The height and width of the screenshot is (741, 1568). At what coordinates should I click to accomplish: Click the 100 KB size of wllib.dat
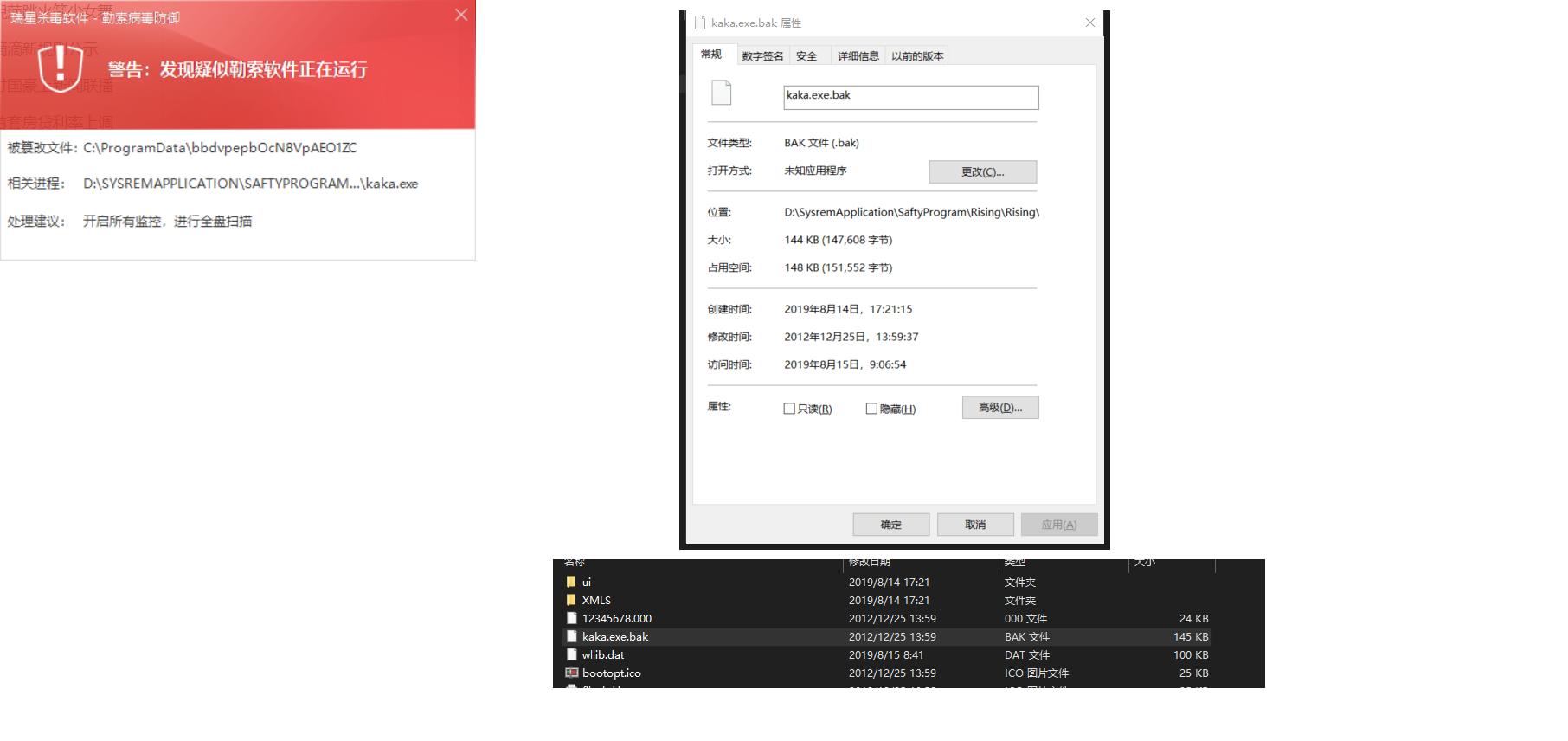(1191, 654)
